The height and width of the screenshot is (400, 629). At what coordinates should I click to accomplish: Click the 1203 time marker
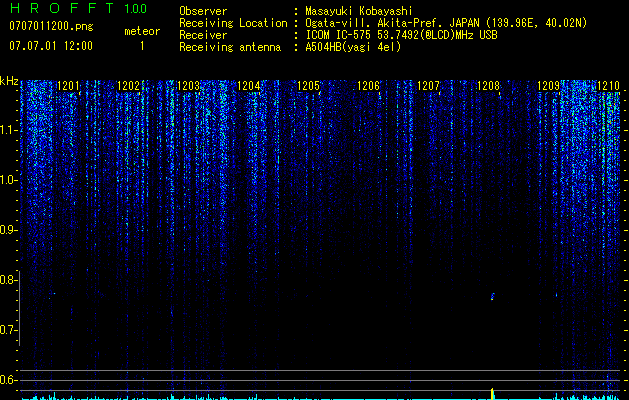coord(189,86)
